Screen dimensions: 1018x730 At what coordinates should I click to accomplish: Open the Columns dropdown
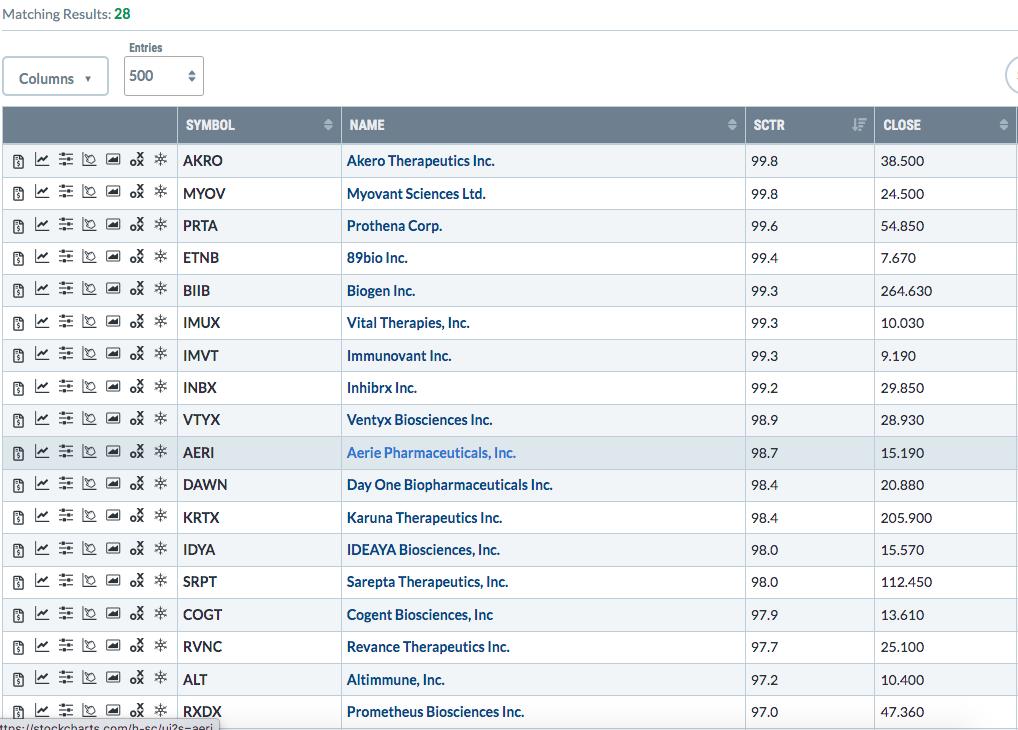[55, 78]
